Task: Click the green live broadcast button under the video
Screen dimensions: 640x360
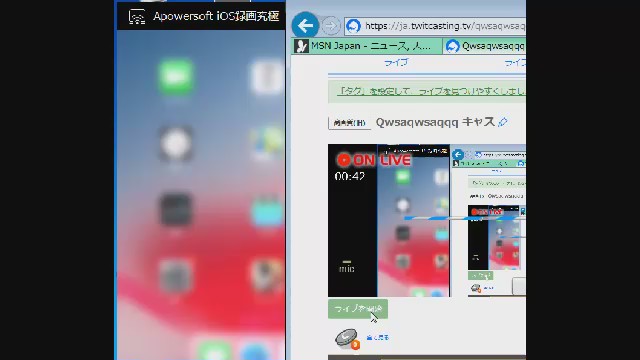Action: tap(358, 309)
